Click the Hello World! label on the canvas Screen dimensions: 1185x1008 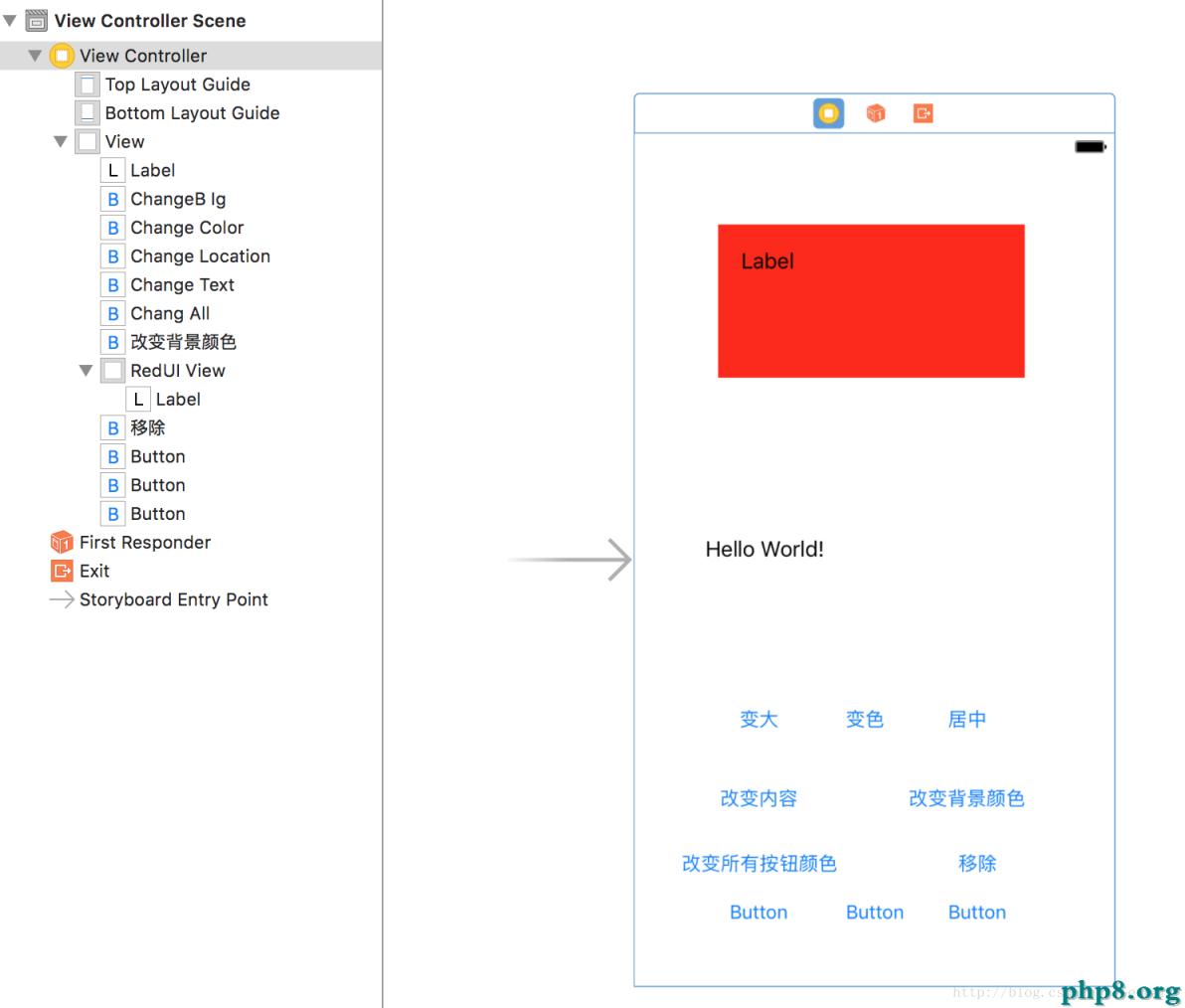[763, 549]
